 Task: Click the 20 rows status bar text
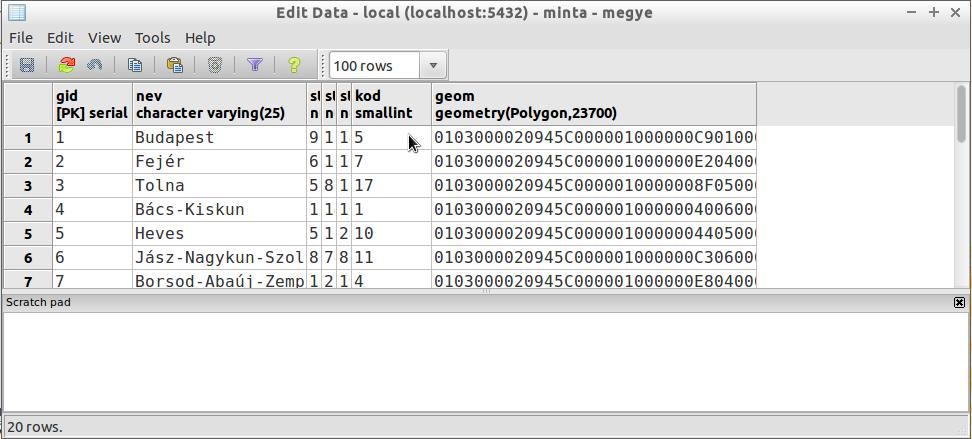pyautogui.click(x=35, y=427)
